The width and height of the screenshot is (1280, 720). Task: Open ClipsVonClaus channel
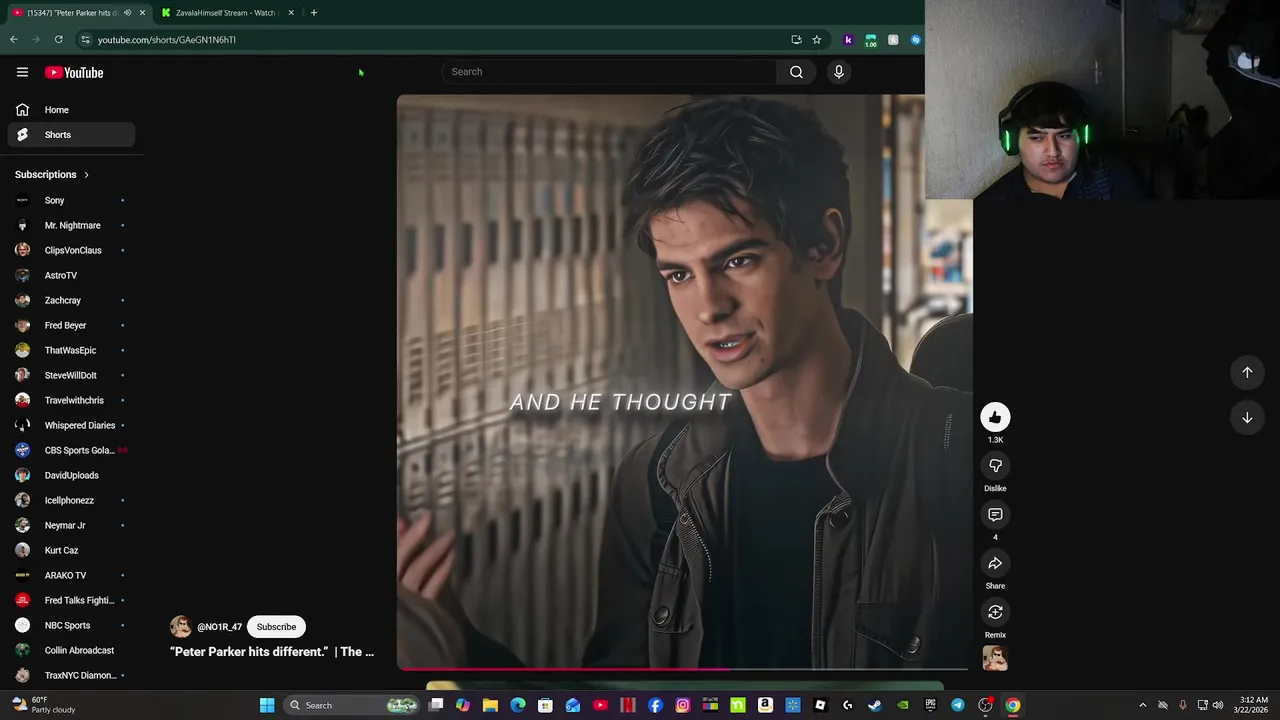click(x=71, y=250)
